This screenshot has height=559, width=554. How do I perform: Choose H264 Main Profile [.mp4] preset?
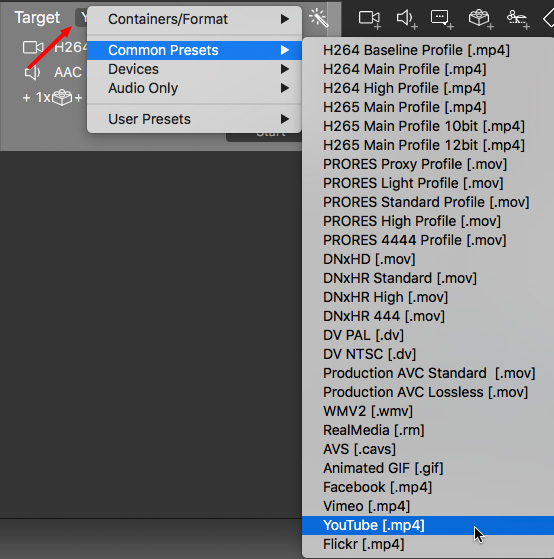428,69
